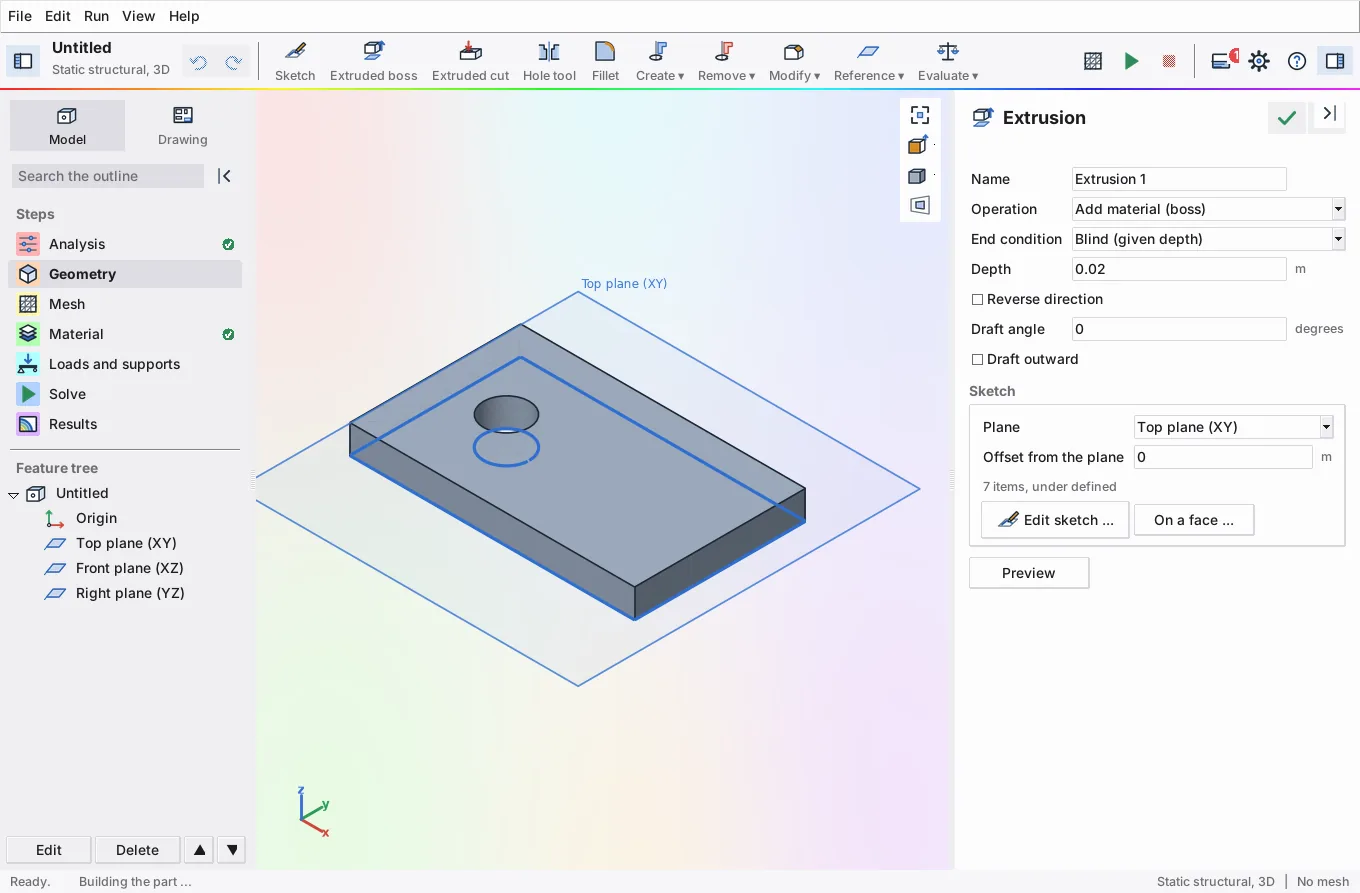Redo the last action

(x=234, y=62)
